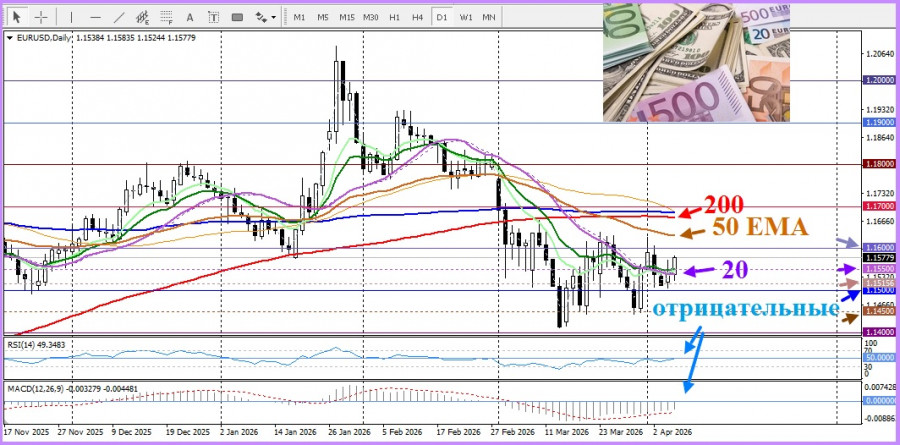Draw a vertical line

[71, 17]
